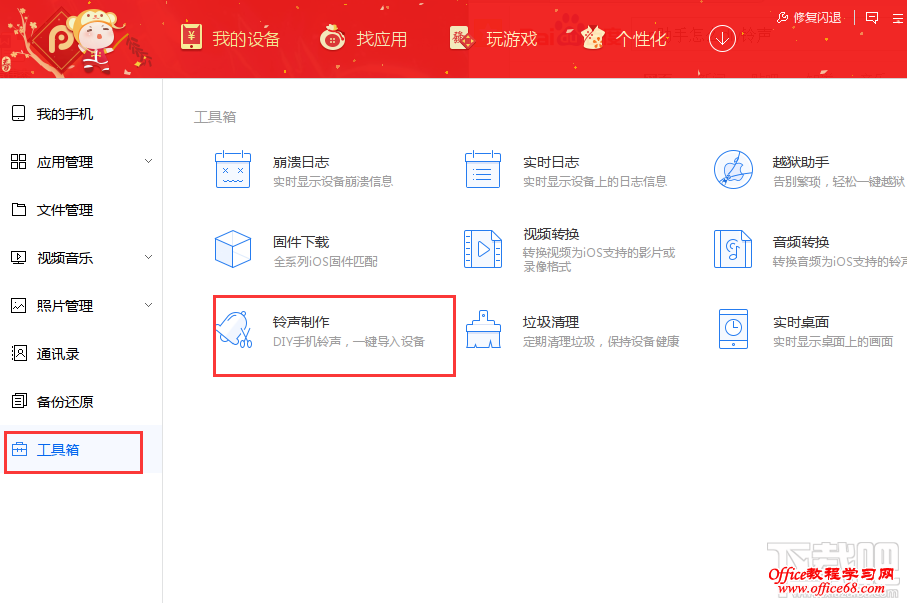The width and height of the screenshot is (907, 603).
Task: Click the 工具箱 section heading
Action: pyautogui.click(x=215, y=117)
